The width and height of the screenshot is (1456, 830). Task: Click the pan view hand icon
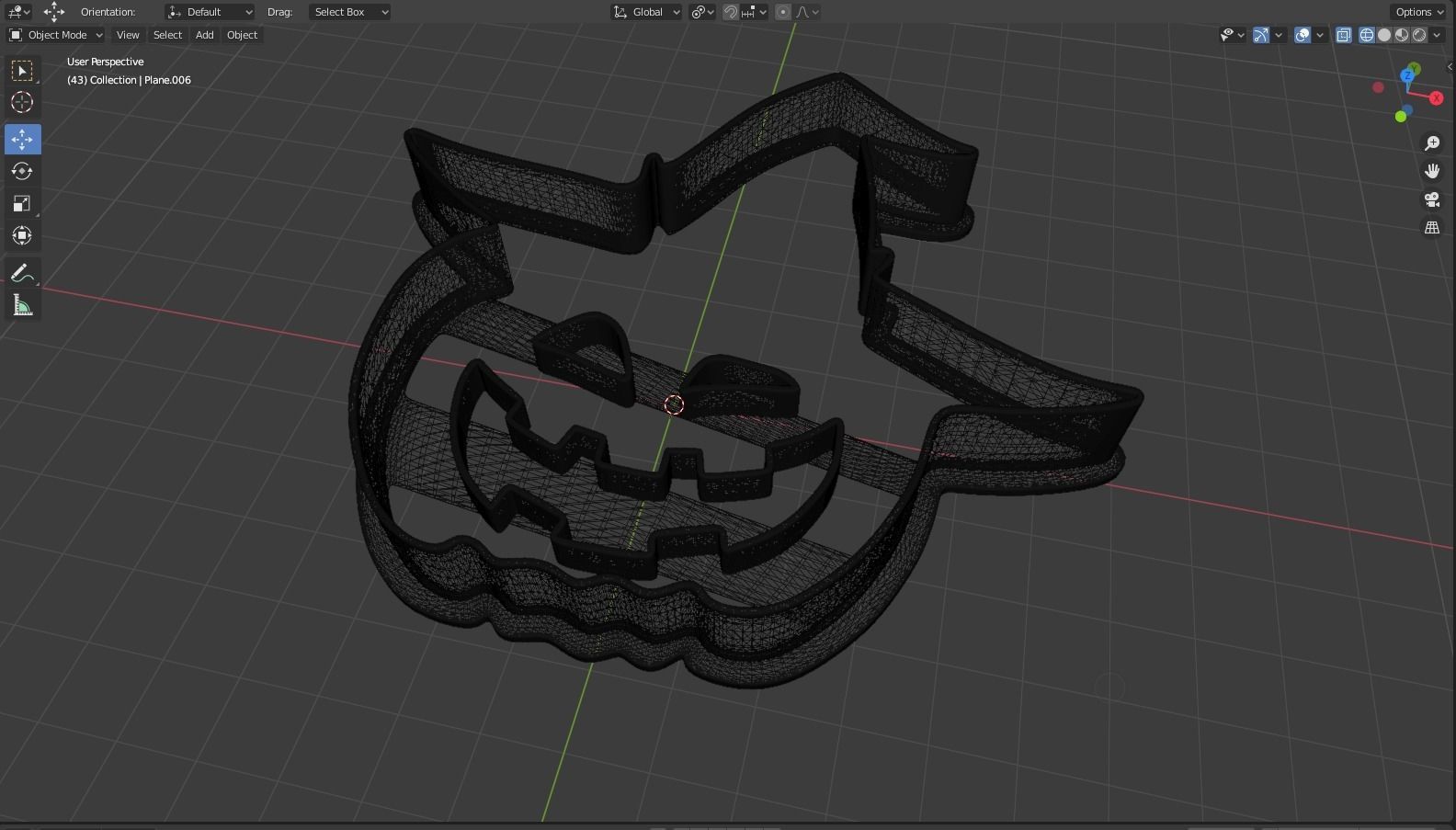1432,171
